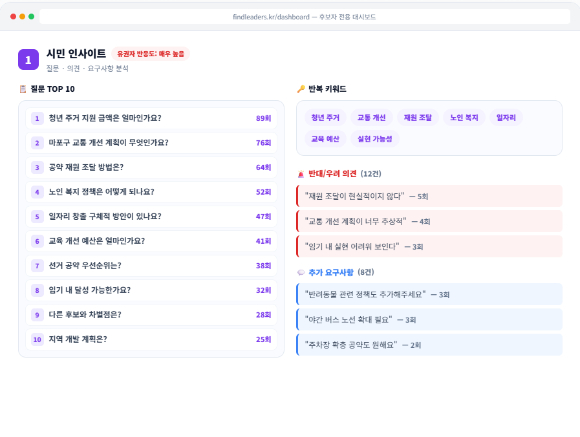Open request "주차장 확충 공약도 원해요"
Viewport: 580px width, 437px height.
point(429,345)
